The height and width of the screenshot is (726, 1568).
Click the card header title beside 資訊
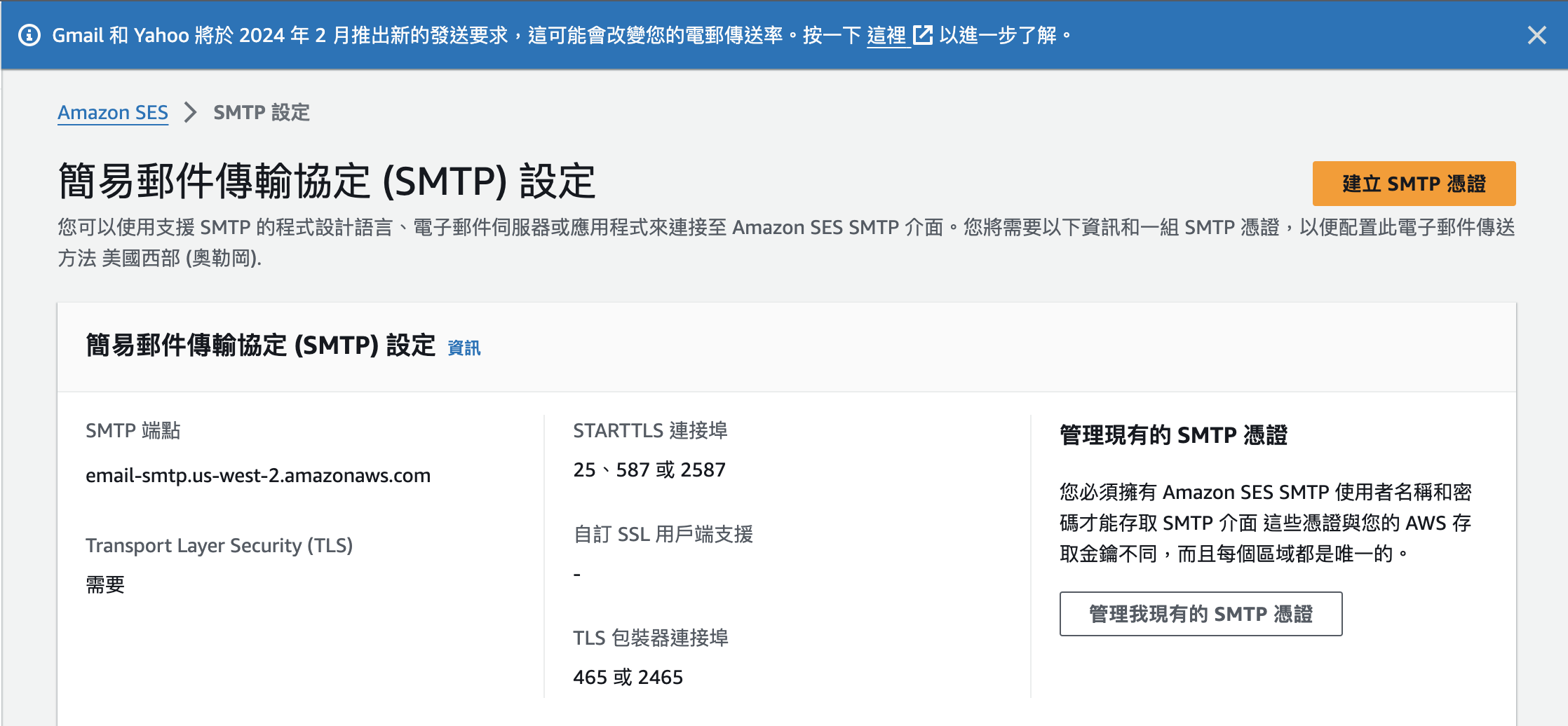pyautogui.click(x=261, y=345)
